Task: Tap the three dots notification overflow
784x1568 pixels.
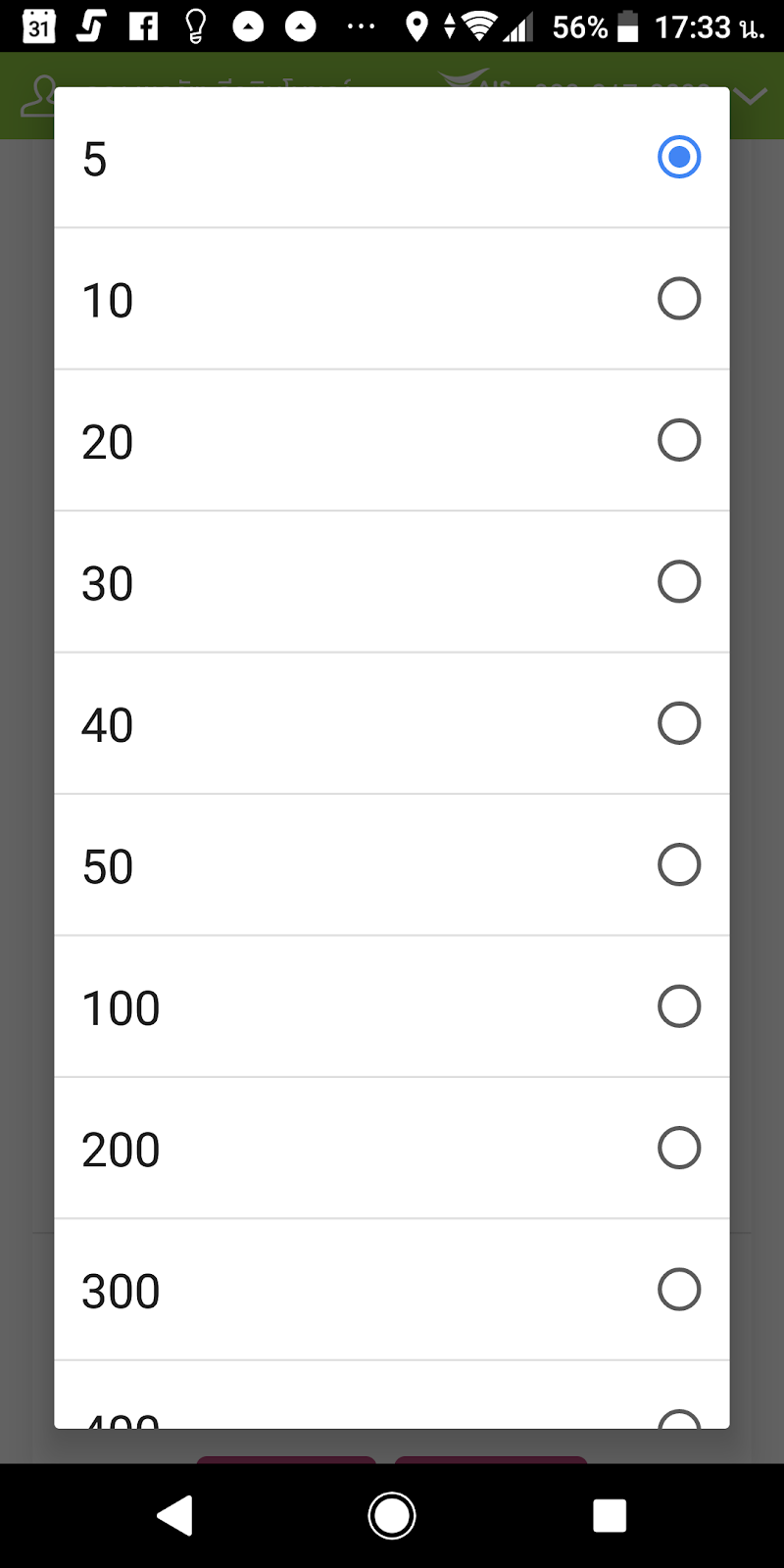Action: (x=361, y=26)
